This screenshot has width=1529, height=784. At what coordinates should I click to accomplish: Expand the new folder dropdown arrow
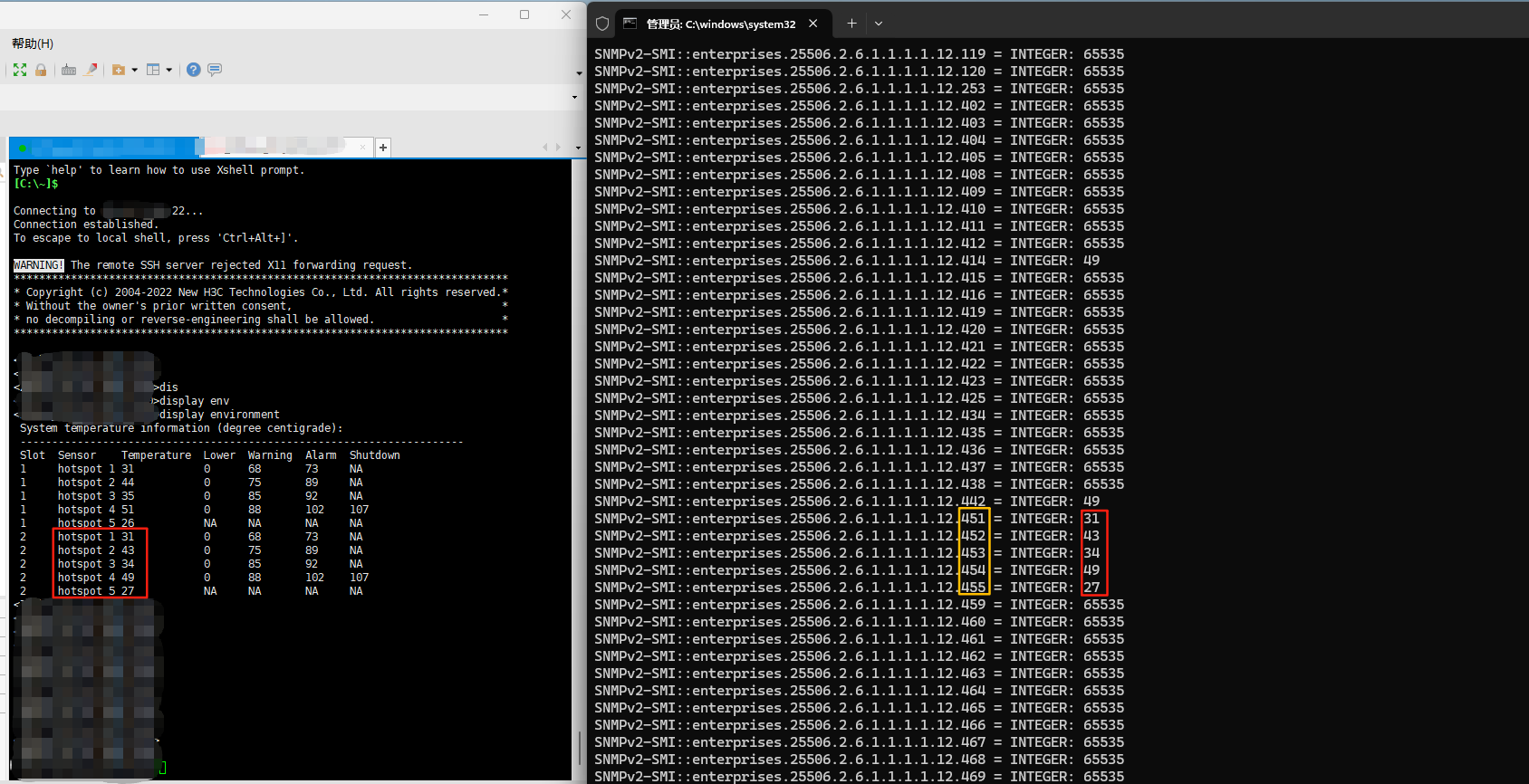click(x=135, y=70)
